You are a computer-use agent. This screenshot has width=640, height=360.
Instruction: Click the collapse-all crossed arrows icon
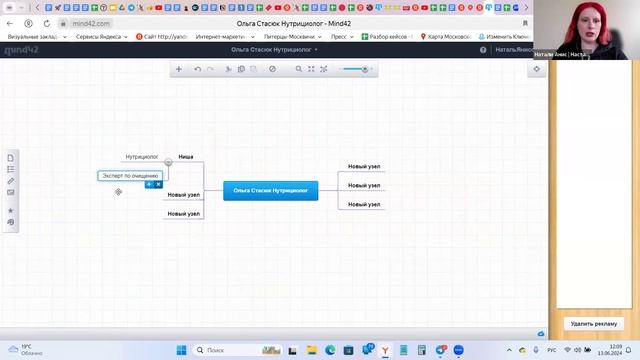pyautogui.click(x=324, y=69)
